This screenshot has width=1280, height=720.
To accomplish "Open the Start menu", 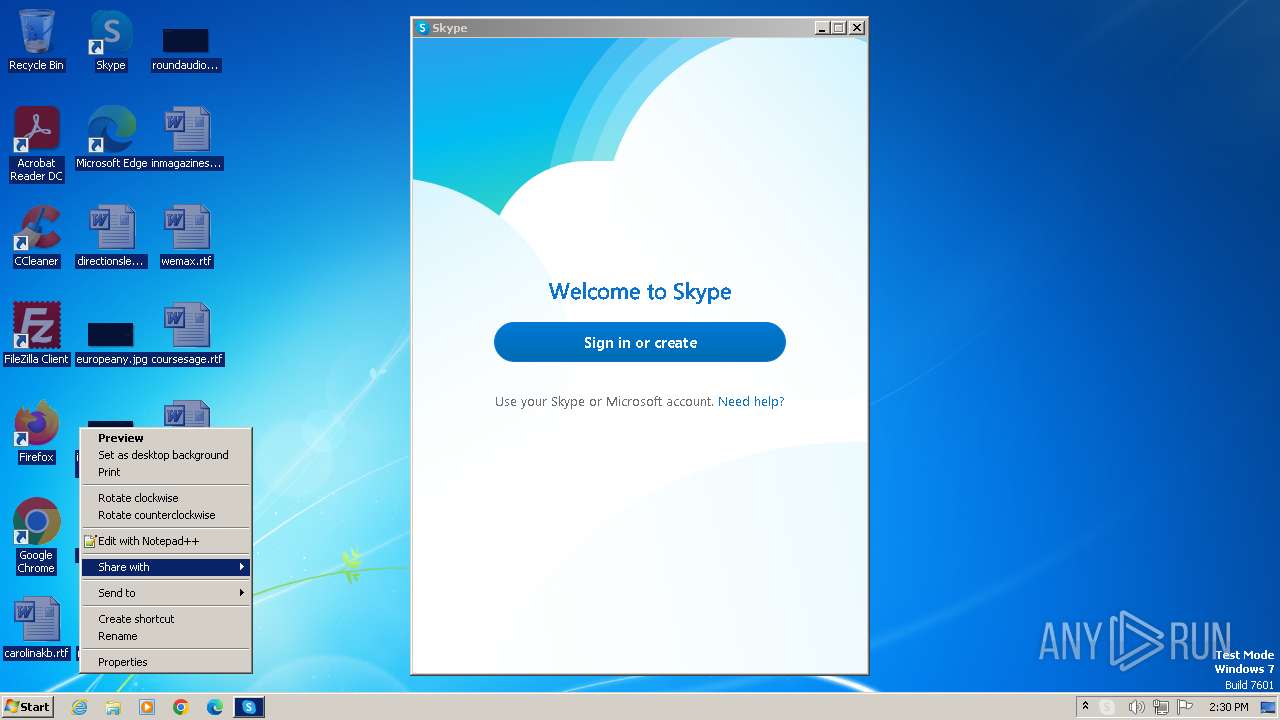I will pos(27,707).
